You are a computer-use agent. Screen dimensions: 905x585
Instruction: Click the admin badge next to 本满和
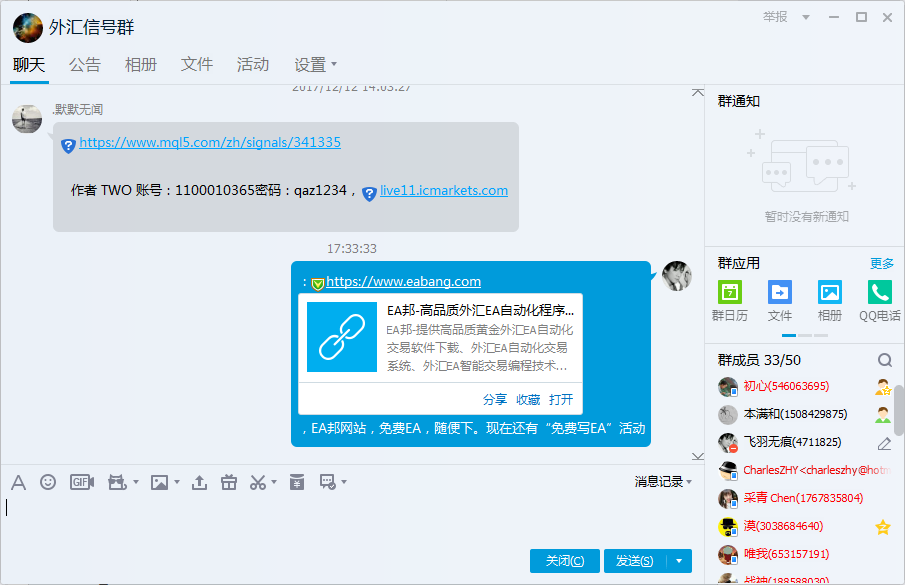click(x=882, y=414)
